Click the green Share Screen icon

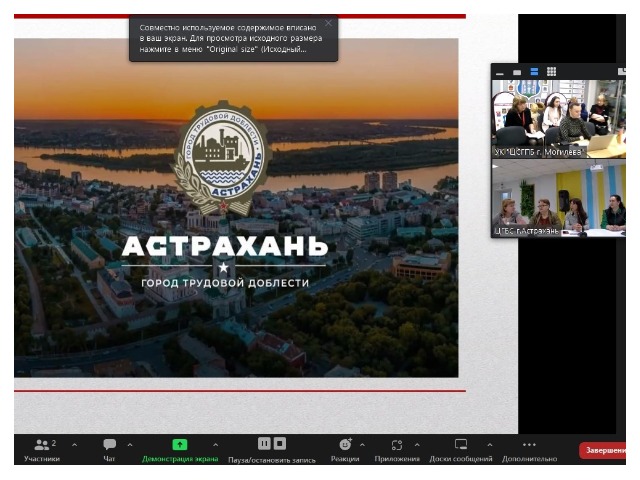[180, 444]
